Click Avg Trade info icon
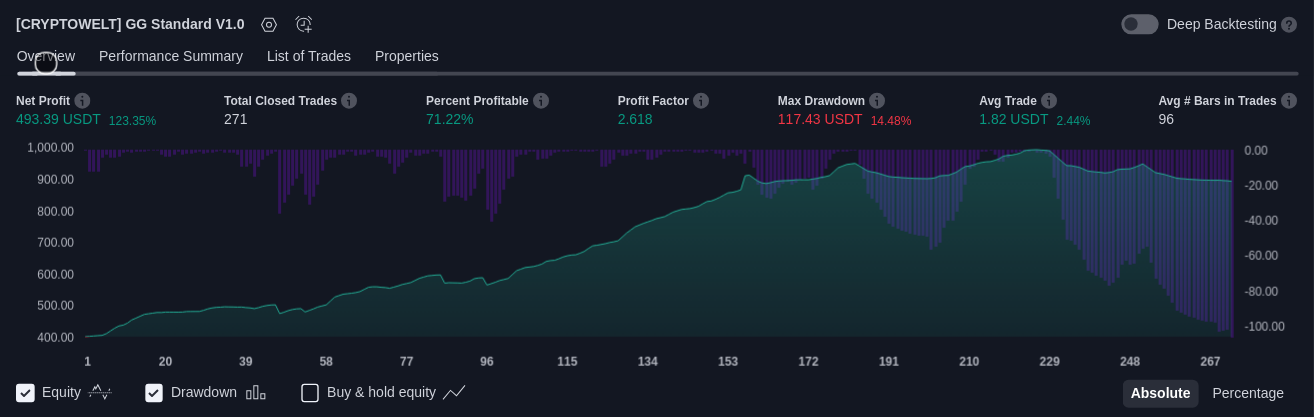1314x417 pixels. [x=1049, y=101]
